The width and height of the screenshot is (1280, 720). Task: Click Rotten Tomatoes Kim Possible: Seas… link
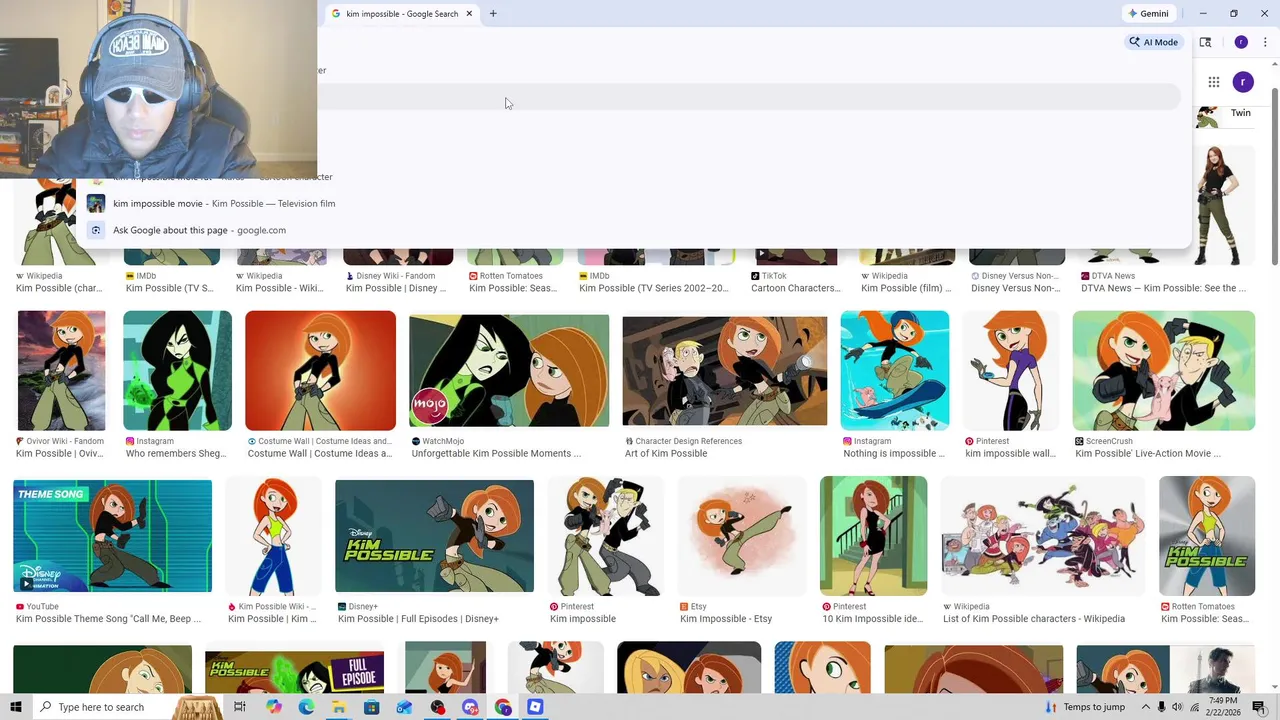[513, 288]
